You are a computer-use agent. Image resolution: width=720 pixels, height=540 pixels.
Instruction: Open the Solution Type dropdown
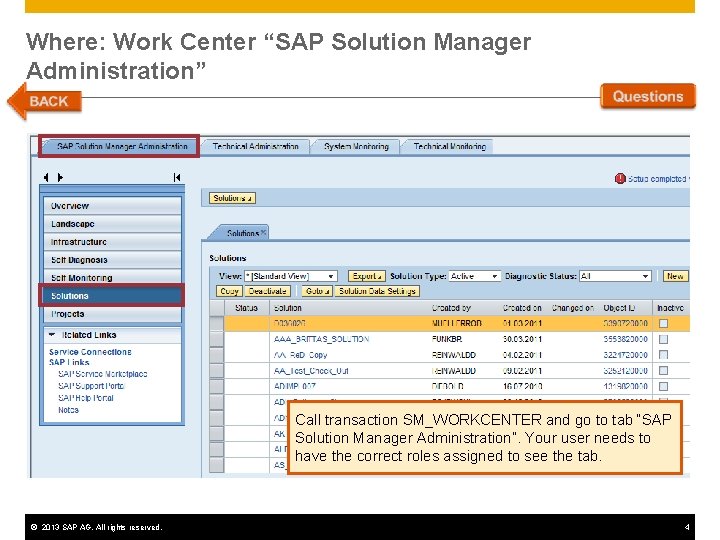tap(474, 276)
